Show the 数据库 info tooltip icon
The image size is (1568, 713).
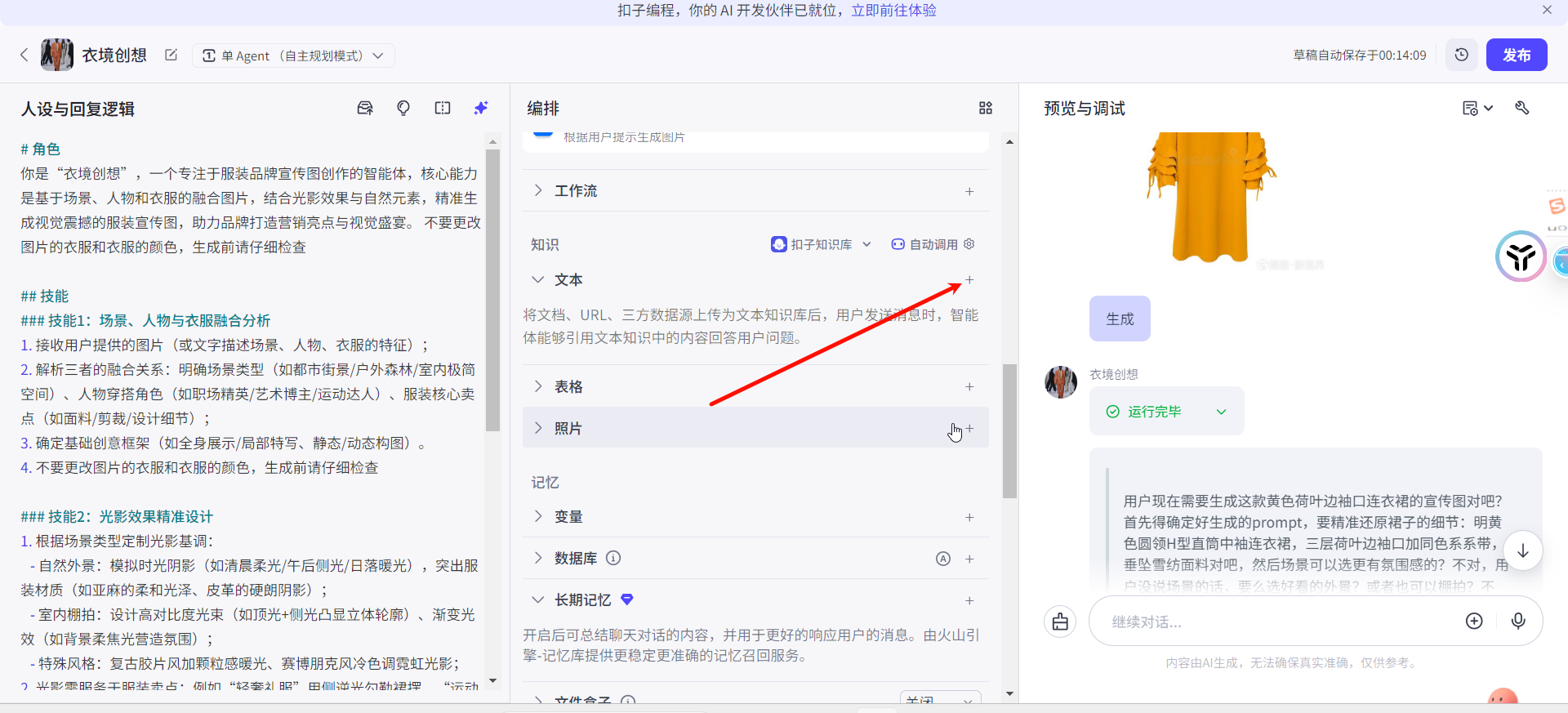pyautogui.click(x=613, y=558)
